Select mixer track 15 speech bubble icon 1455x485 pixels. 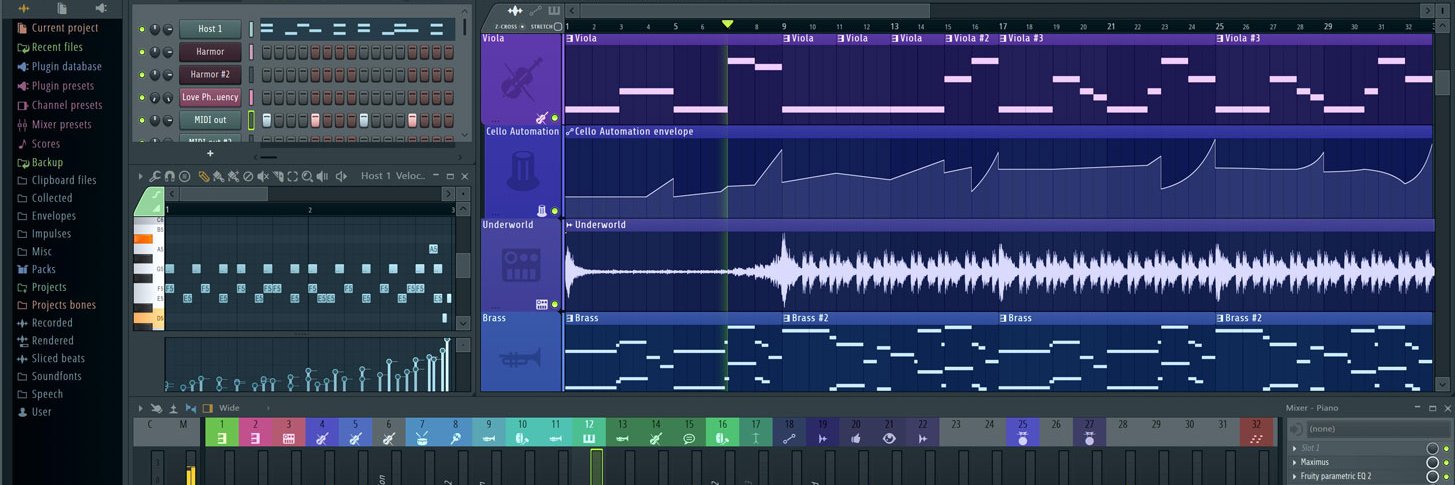pos(689,438)
